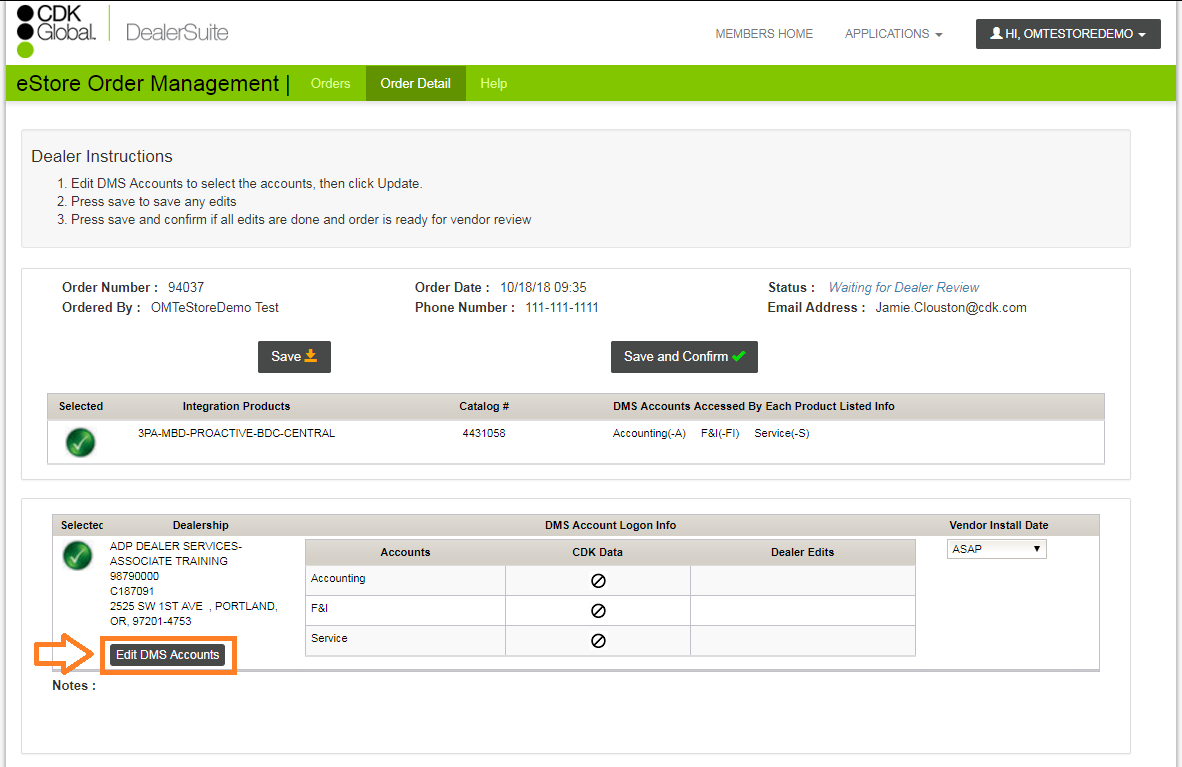Click the Waiting for Dealer Review status link
Screen dimensions: 1182x767
903,287
